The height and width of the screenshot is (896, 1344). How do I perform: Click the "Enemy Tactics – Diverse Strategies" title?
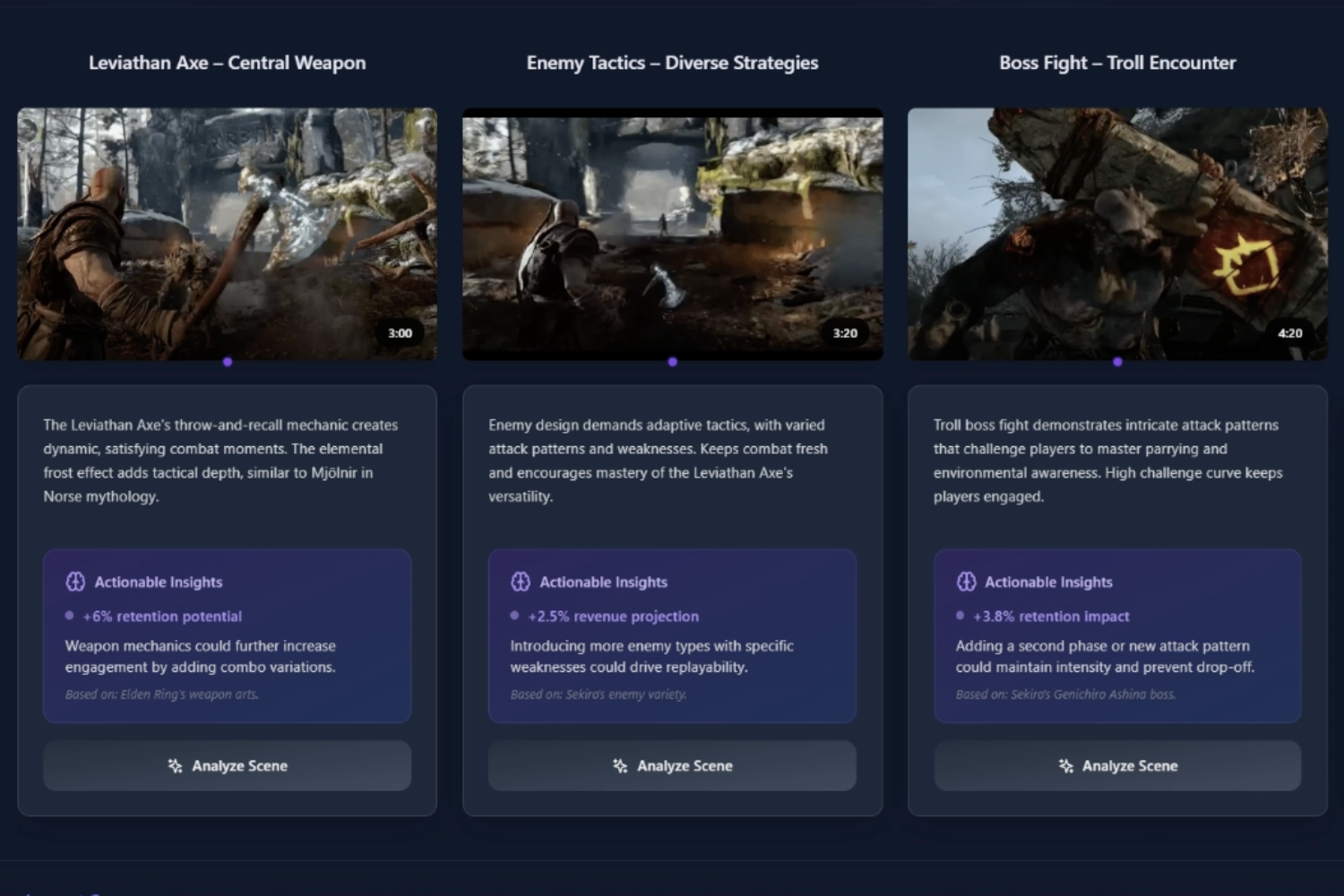pos(672,63)
